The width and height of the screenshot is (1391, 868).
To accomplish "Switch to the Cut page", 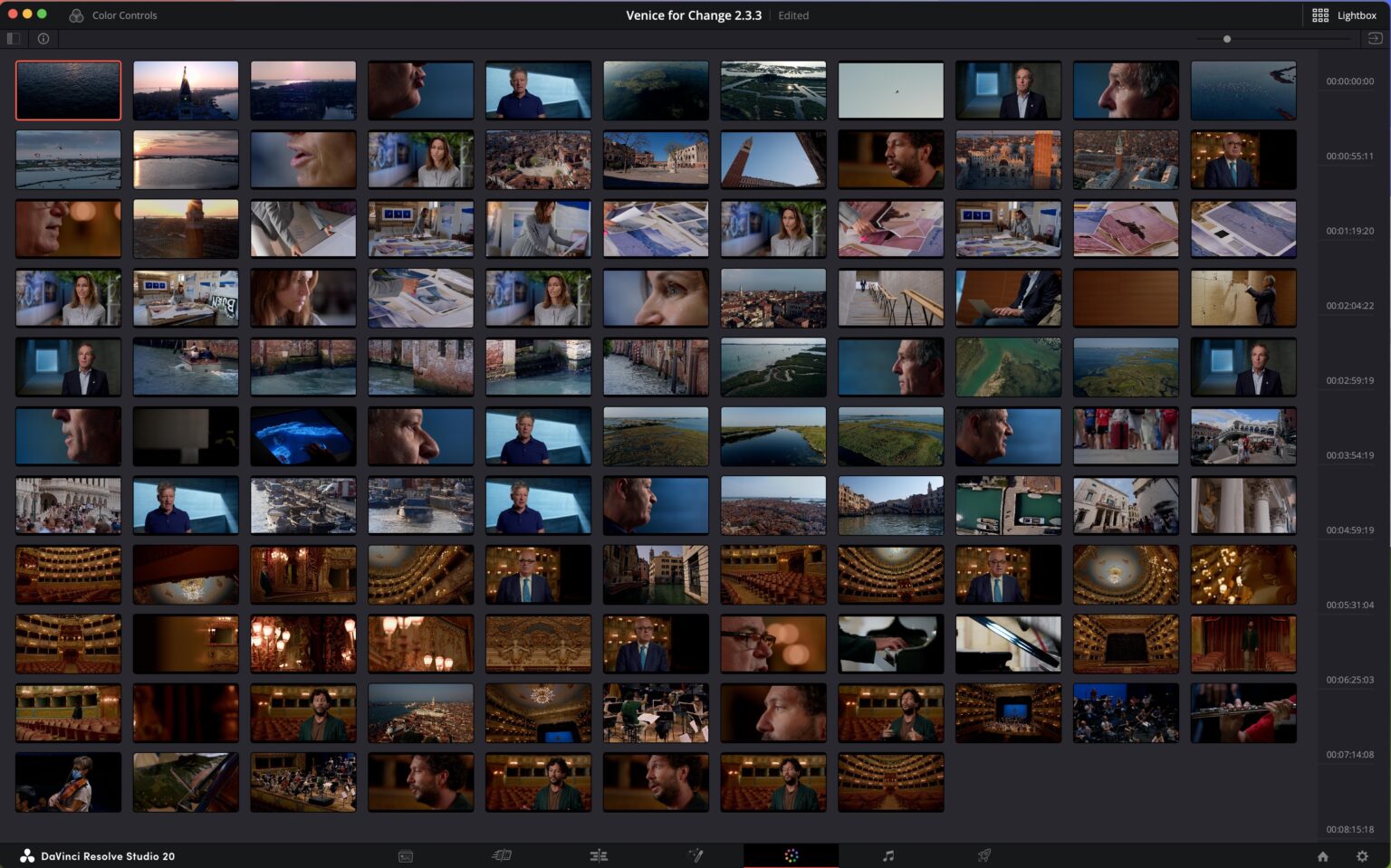I will point(502,855).
